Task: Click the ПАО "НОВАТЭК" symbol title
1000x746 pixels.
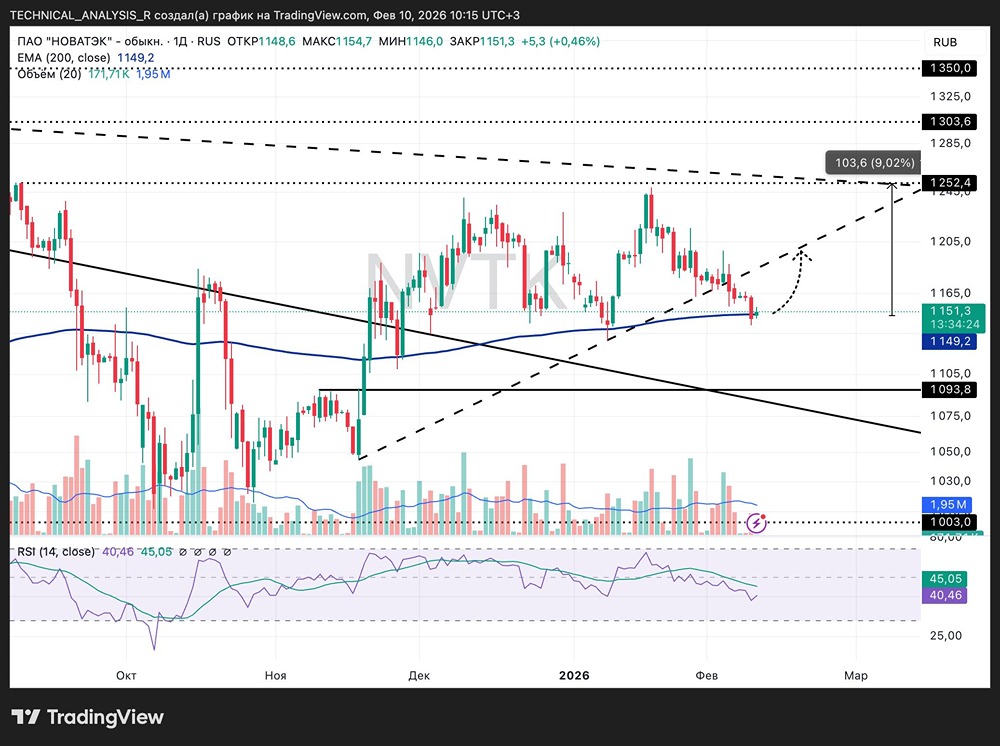Action: (89, 41)
